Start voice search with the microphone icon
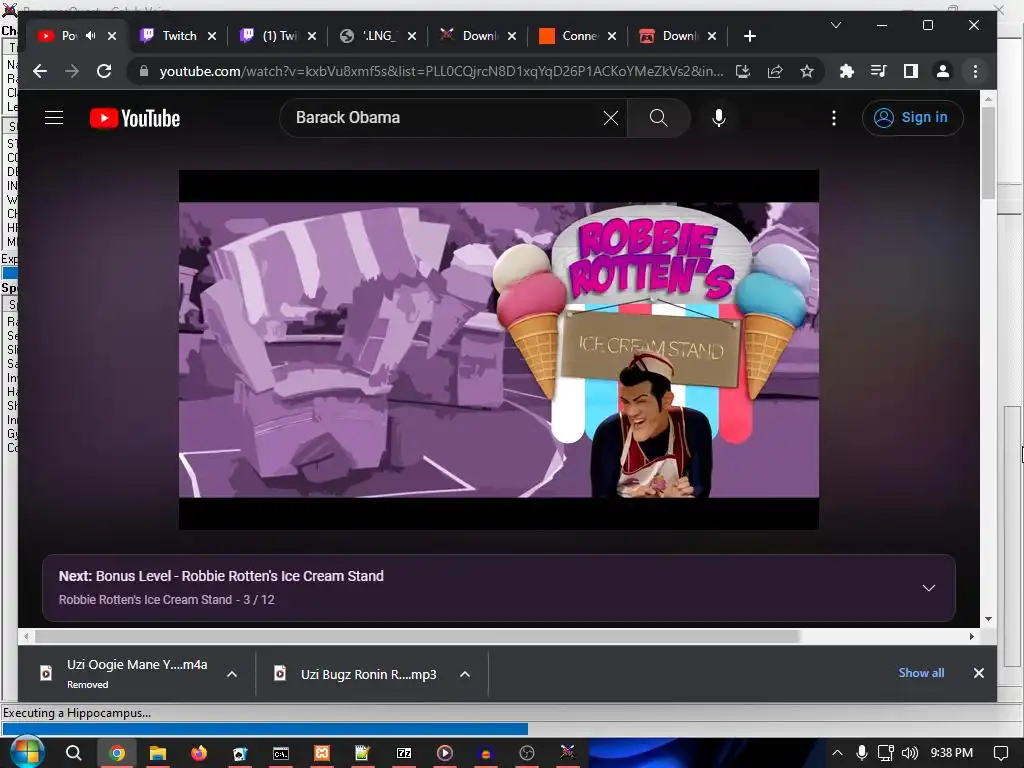Screen dimensions: 1024x768 click(x=718, y=118)
